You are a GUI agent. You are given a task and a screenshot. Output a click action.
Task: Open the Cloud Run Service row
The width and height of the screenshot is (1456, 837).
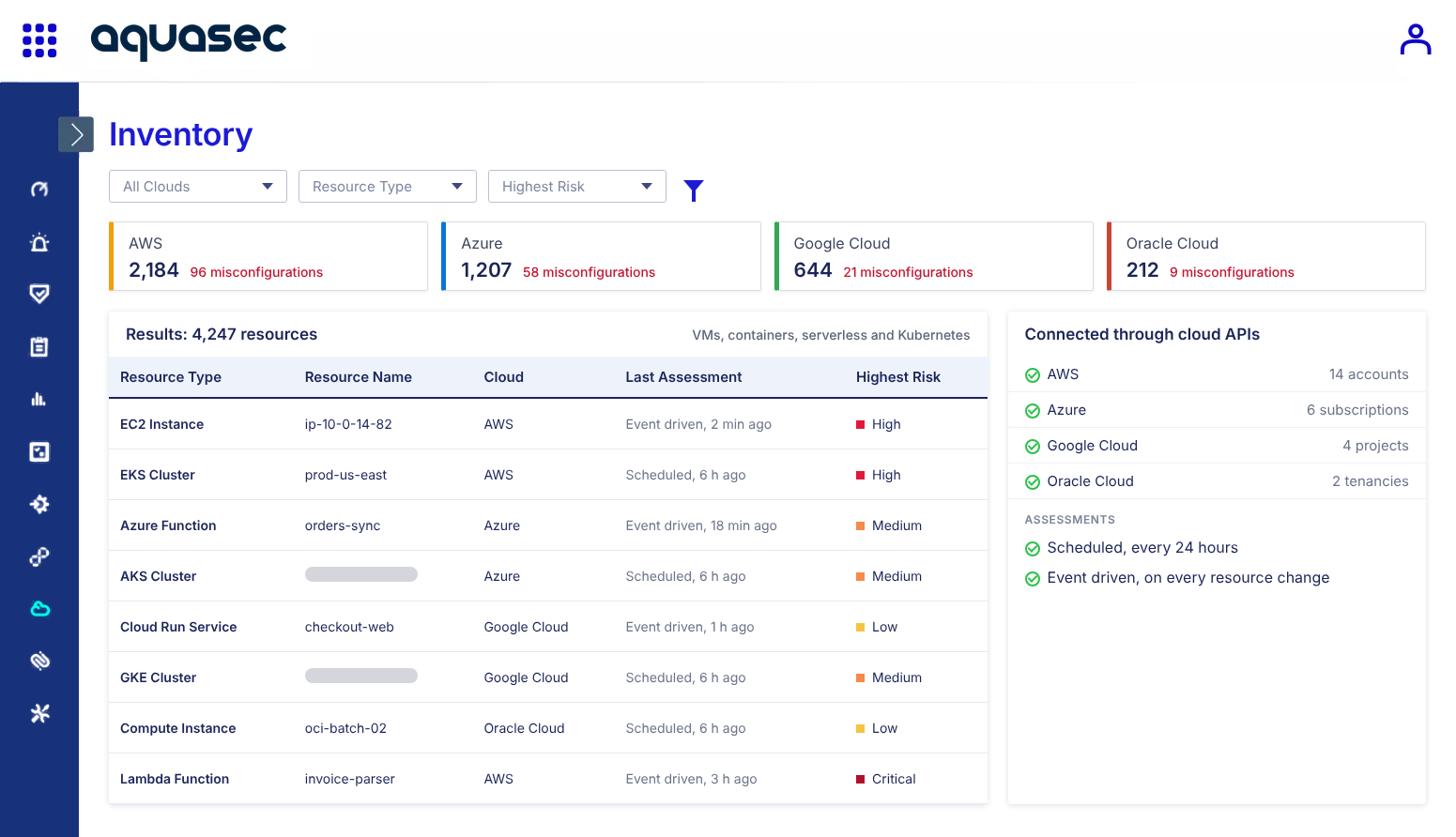point(548,627)
